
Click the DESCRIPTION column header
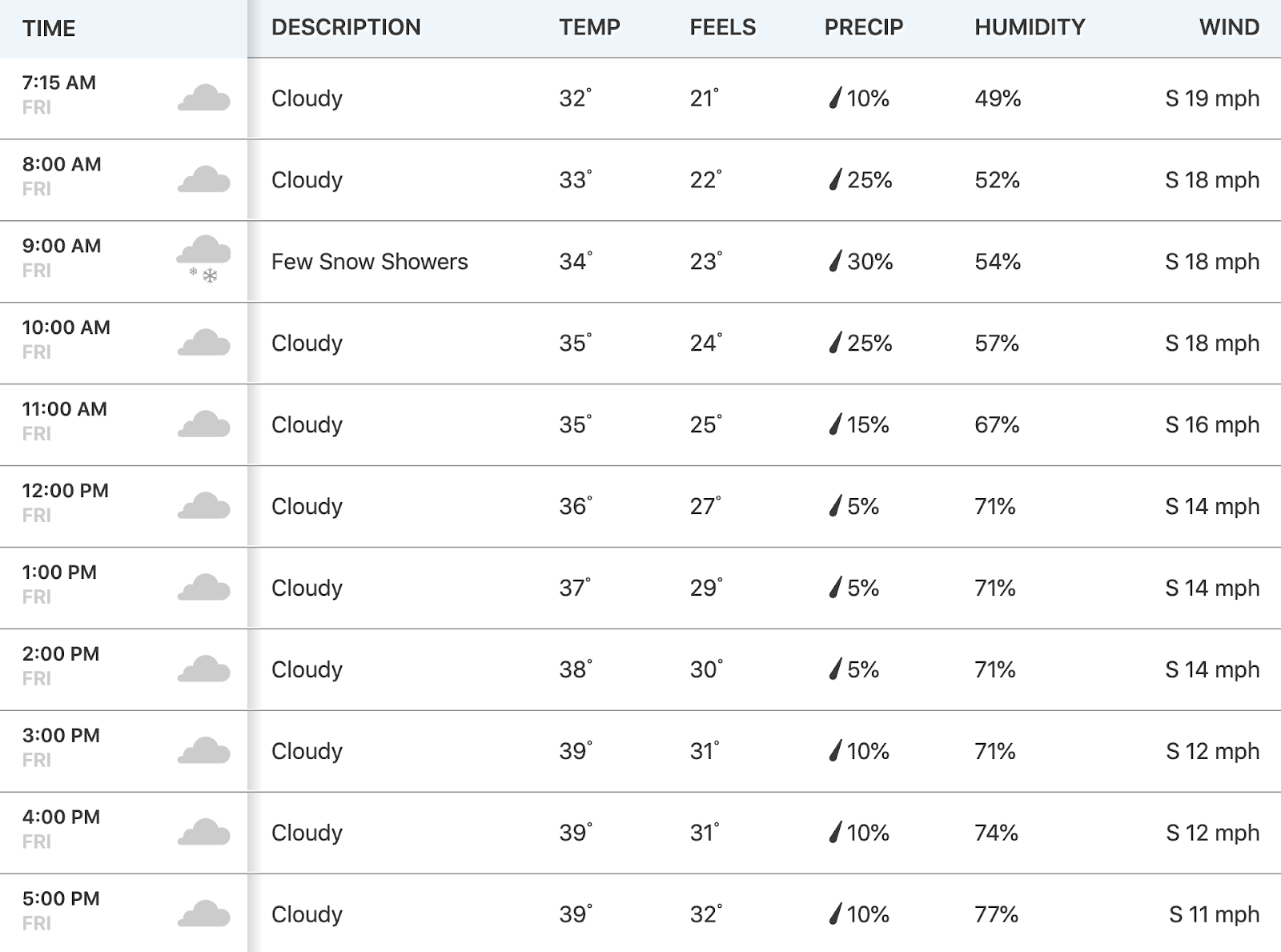(x=346, y=27)
